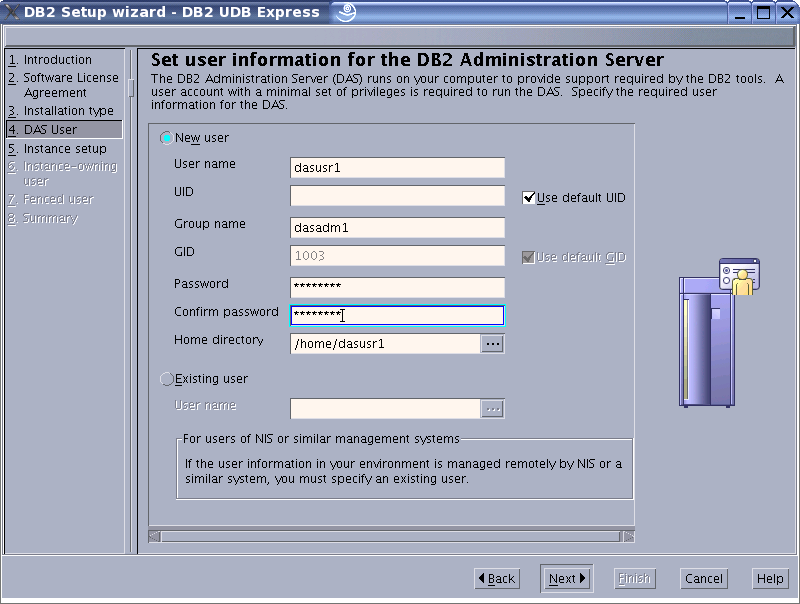This screenshot has width=800, height=604.
Task: Click the server and user illustration
Action: coord(719,332)
